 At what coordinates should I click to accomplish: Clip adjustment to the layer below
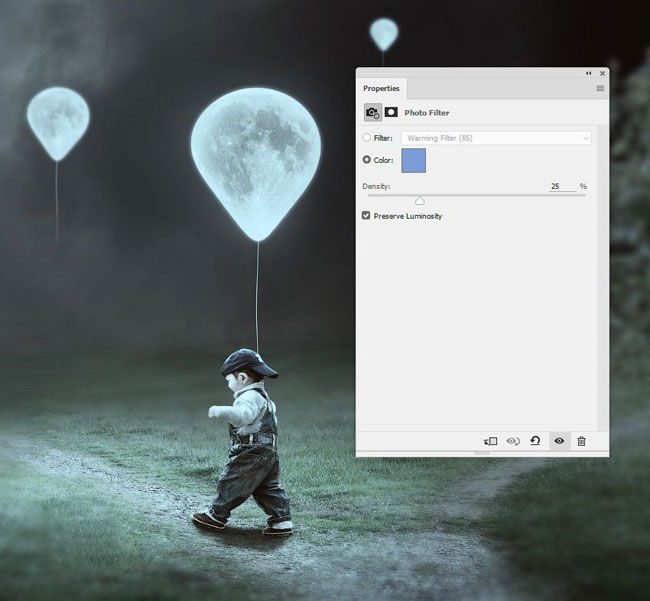pyautogui.click(x=490, y=441)
